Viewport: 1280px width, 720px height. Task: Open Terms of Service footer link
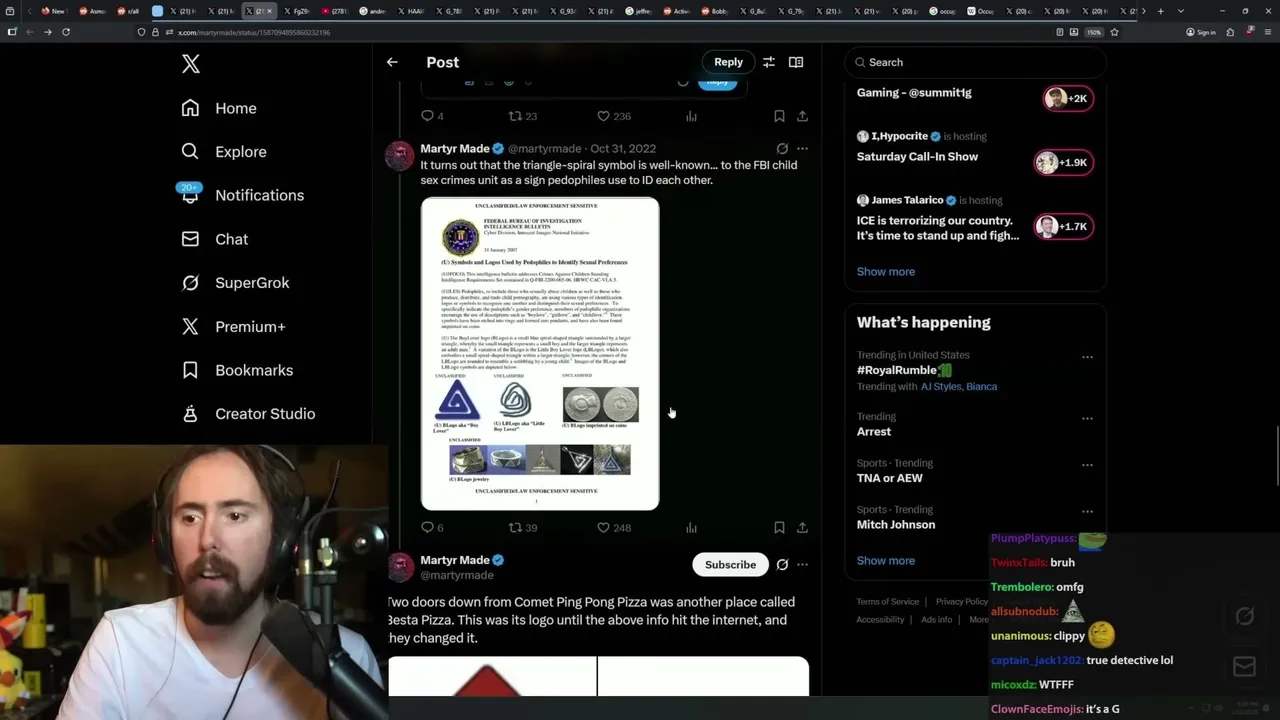pyautogui.click(x=887, y=602)
